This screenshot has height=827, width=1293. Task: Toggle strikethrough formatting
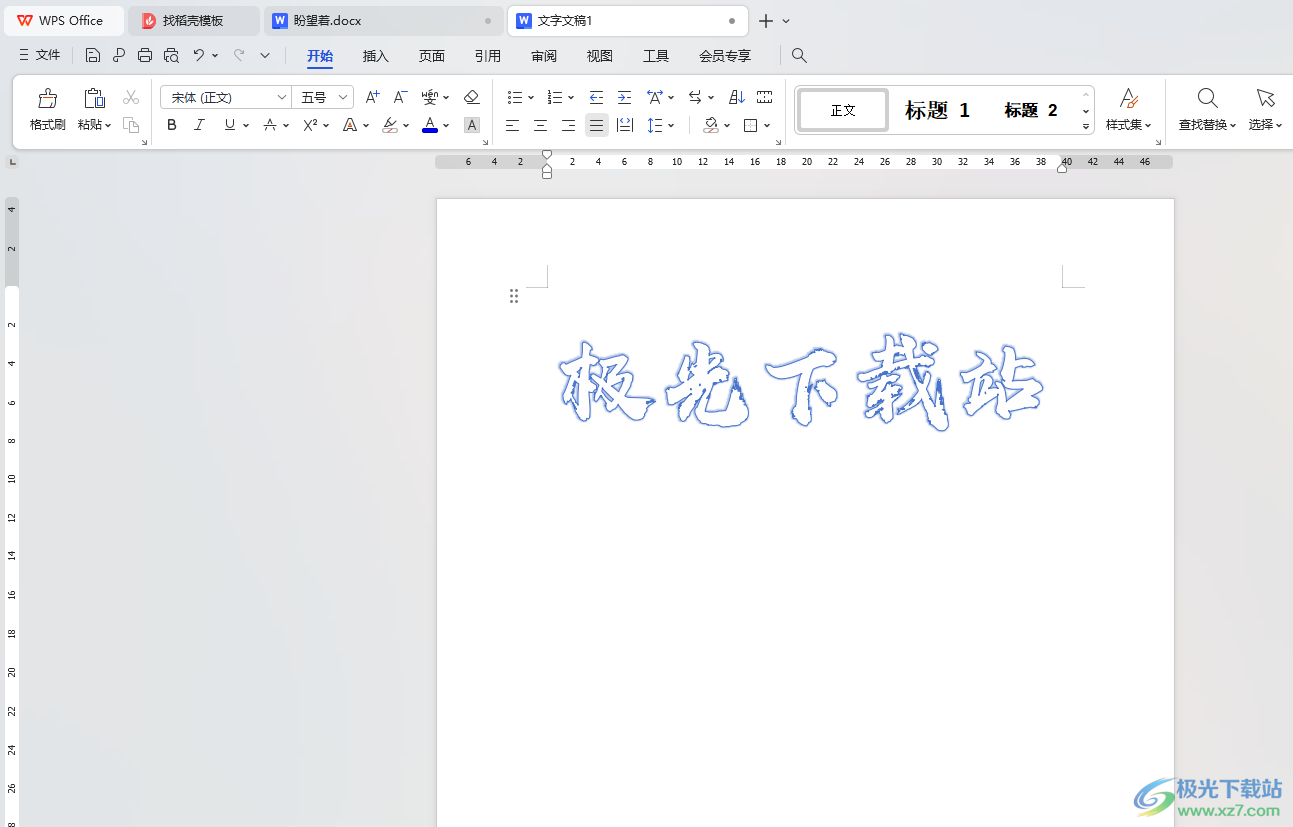coord(270,125)
